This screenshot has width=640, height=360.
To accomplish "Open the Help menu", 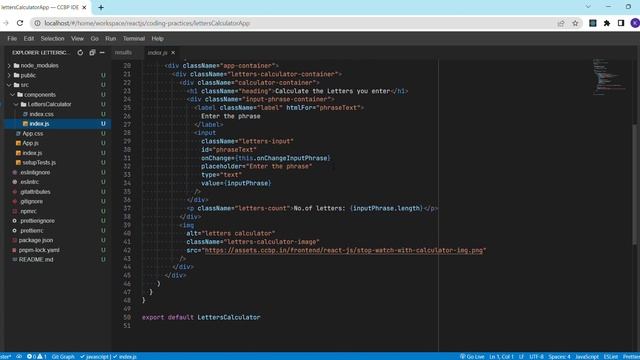I will 158,38.
